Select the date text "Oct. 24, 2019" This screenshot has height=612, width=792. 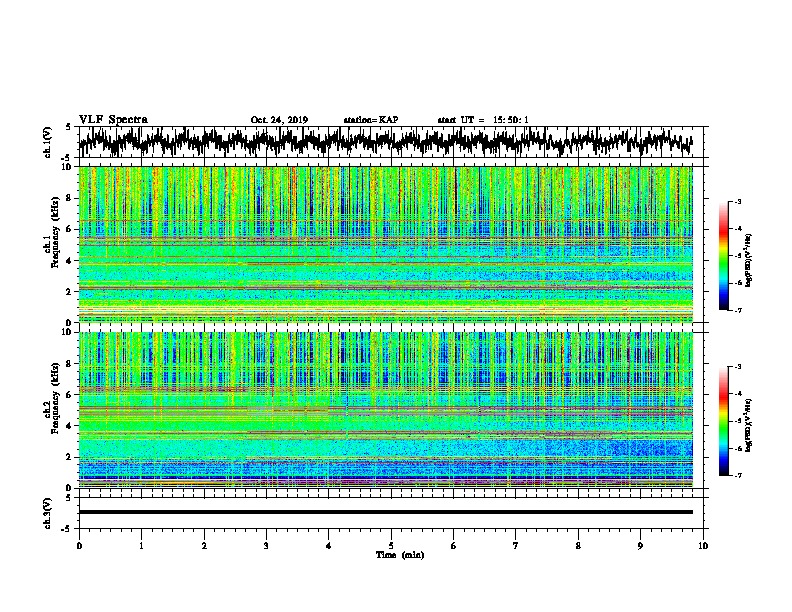[279, 120]
